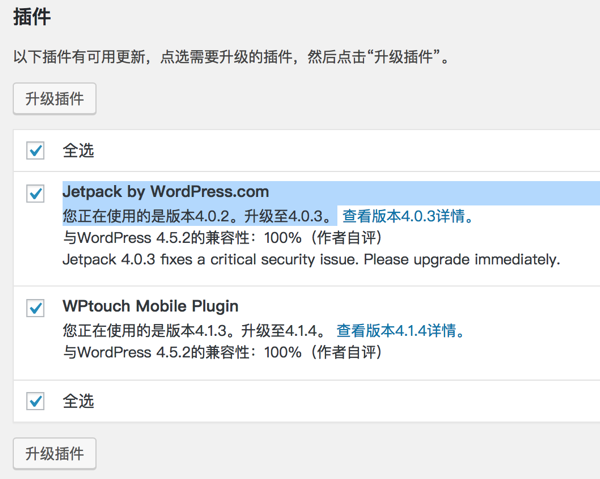Click Jetpack's WordPress 4.5.2 兼容性 line
The width and height of the screenshot is (600, 479).
[x=222, y=238]
